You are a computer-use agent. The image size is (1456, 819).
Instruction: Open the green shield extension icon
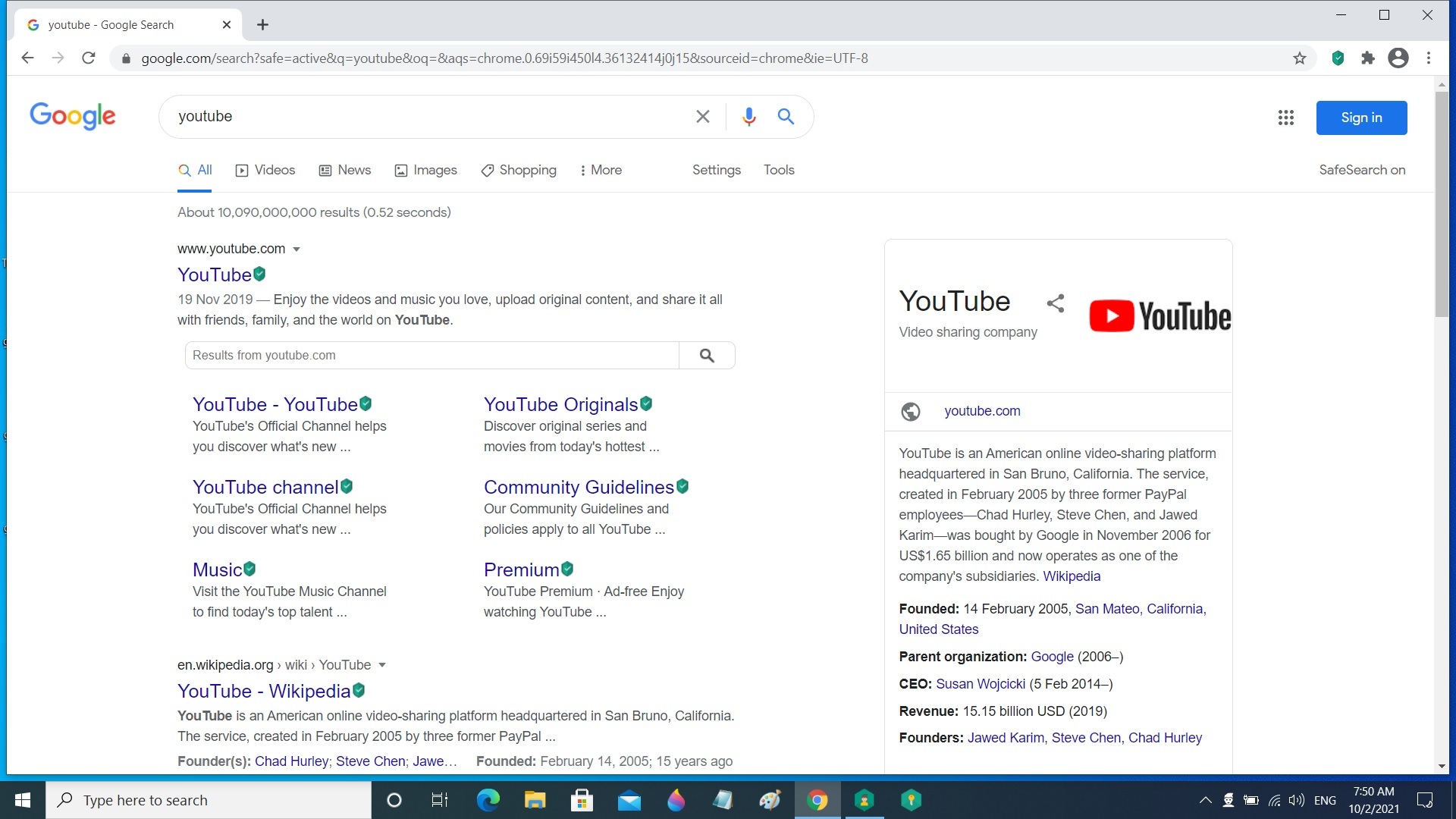1338,58
